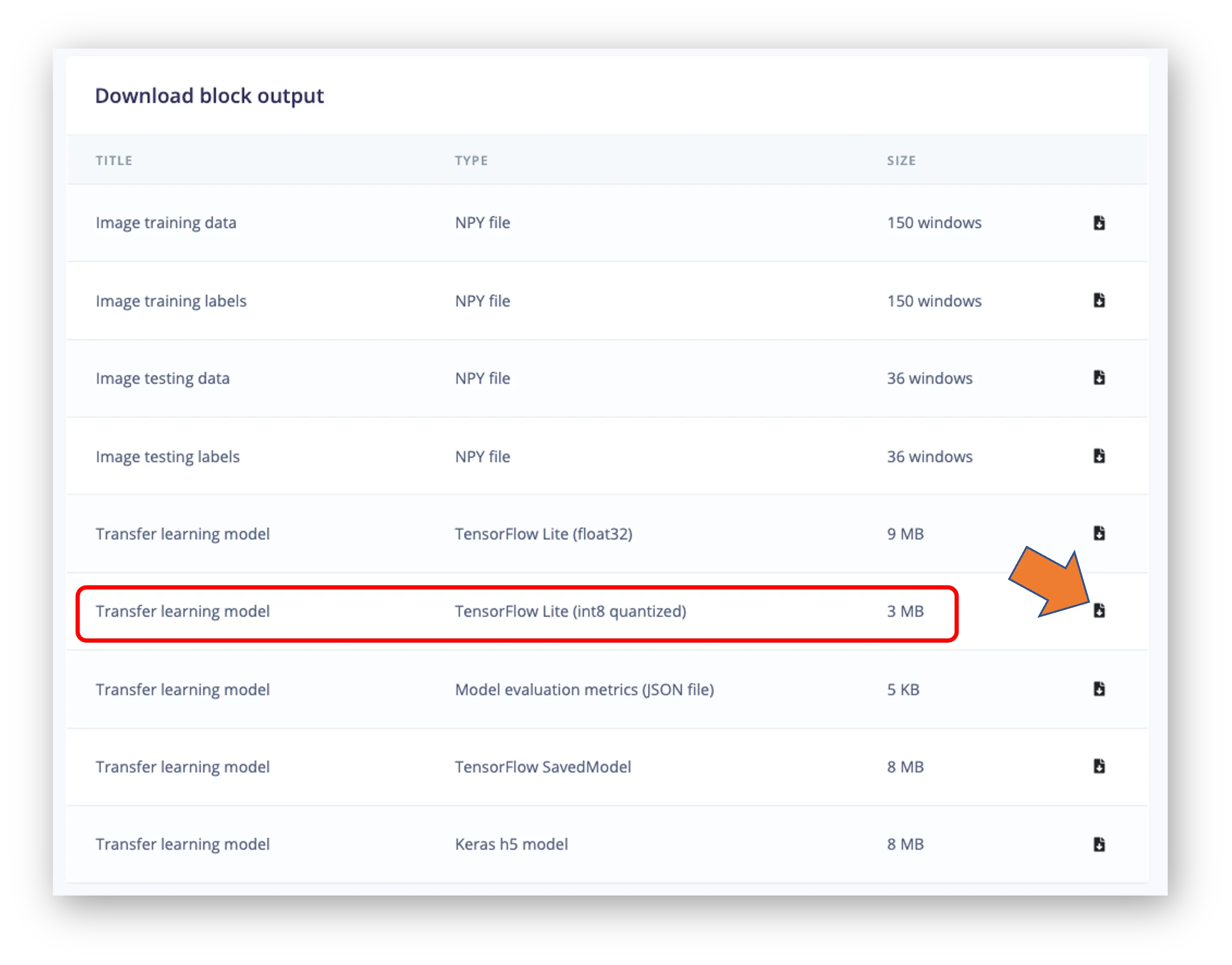
Task: Download the TensorFlow Lite float32 model
Action: tap(1099, 533)
